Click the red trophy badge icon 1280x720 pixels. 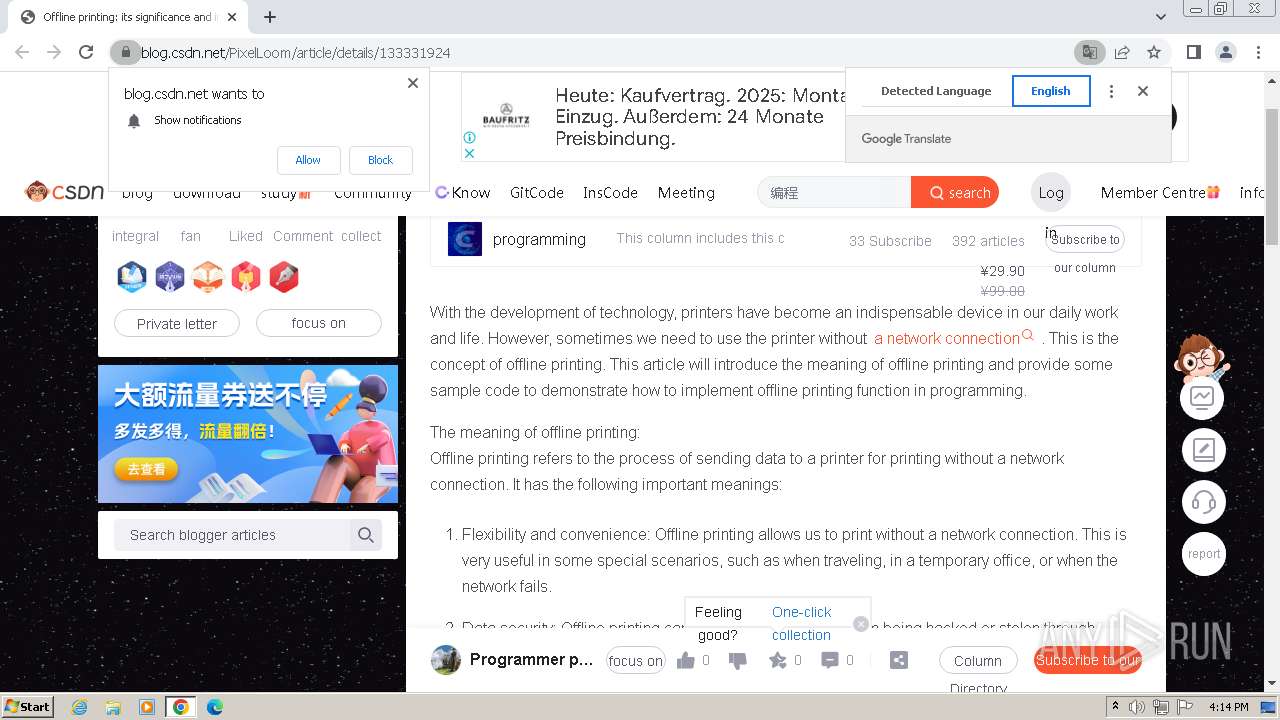[x=246, y=277]
